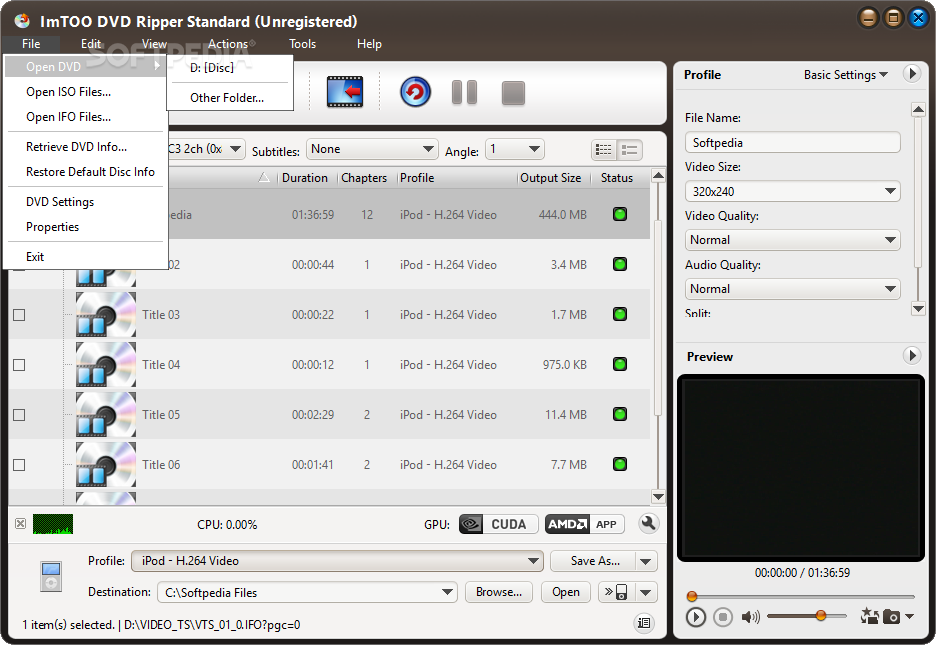Click the preview seek bar handle
Screen dimensions: 936x645
pos(692,596)
